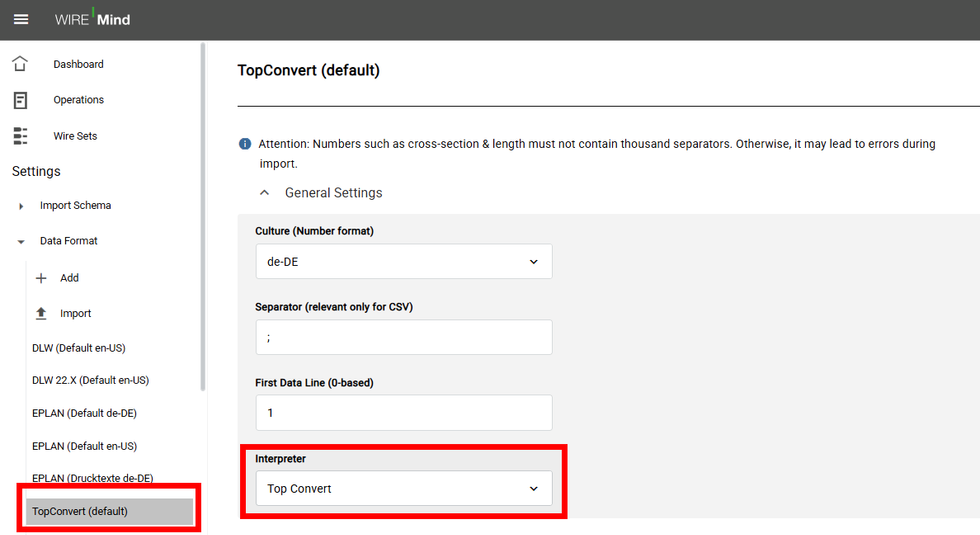Click the Operations document icon
Viewport: 980px width, 535px height.
click(20, 100)
